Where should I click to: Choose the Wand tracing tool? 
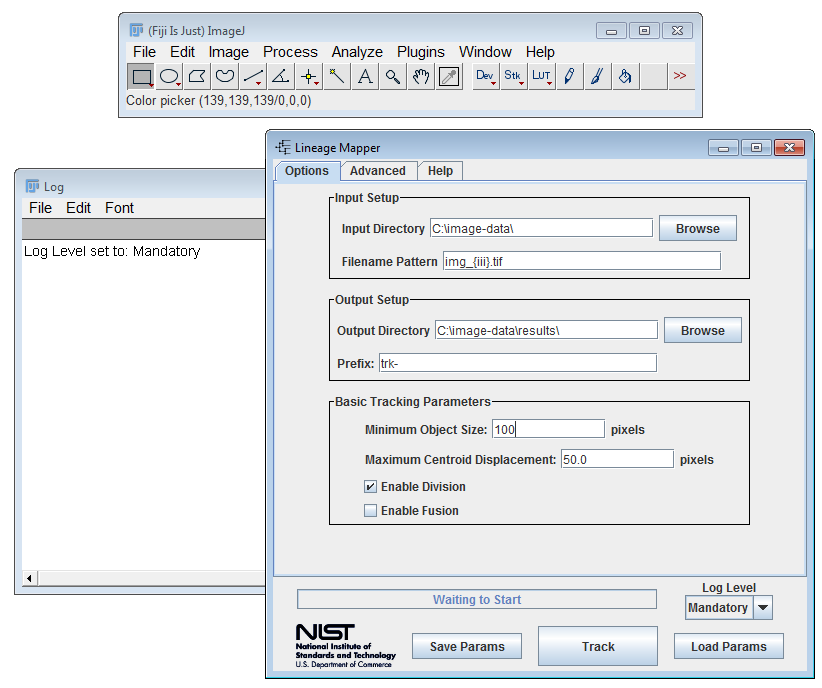[x=337, y=76]
